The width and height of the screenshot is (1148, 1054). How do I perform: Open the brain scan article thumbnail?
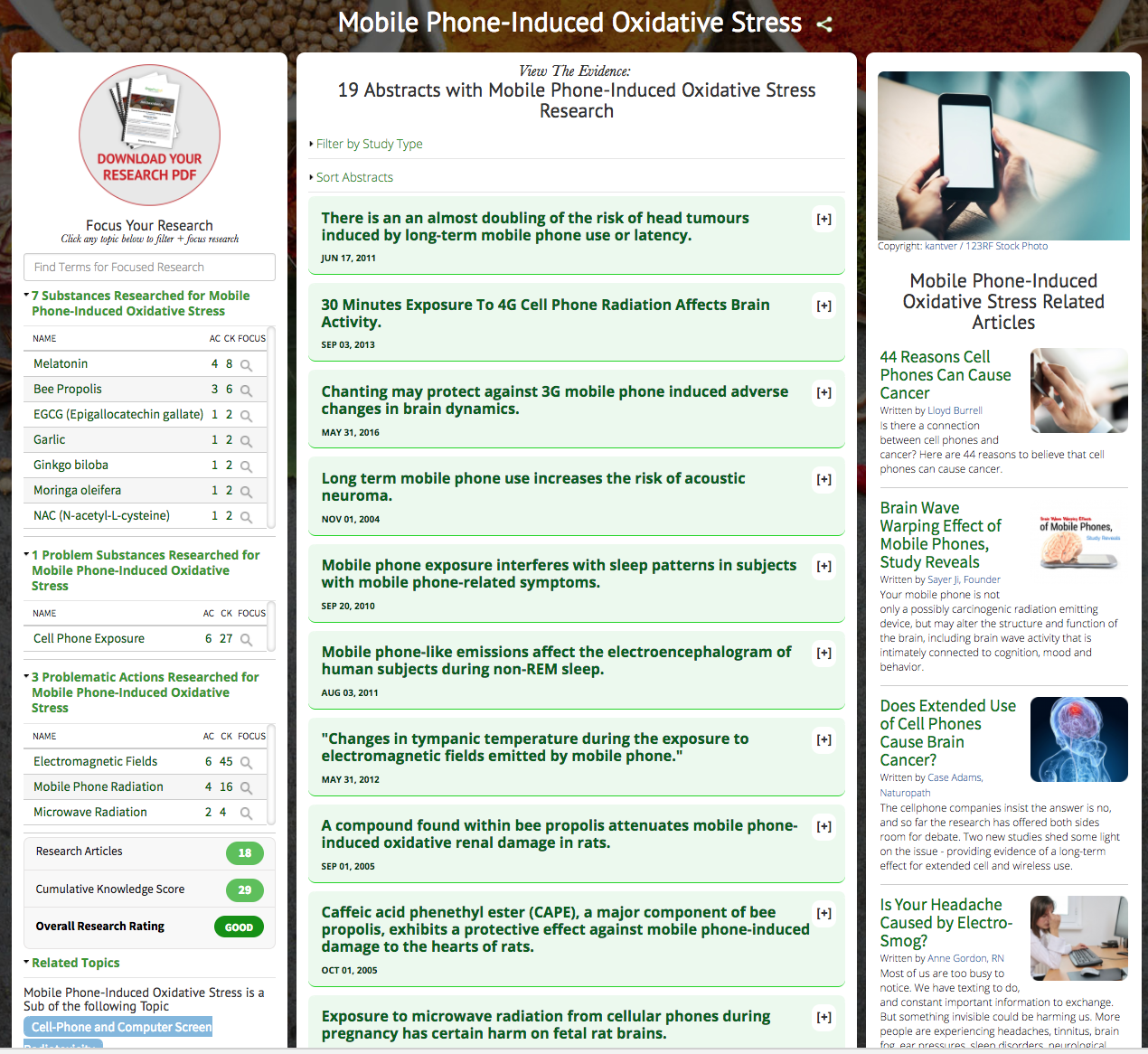pyautogui.click(x=1079, y=739)
